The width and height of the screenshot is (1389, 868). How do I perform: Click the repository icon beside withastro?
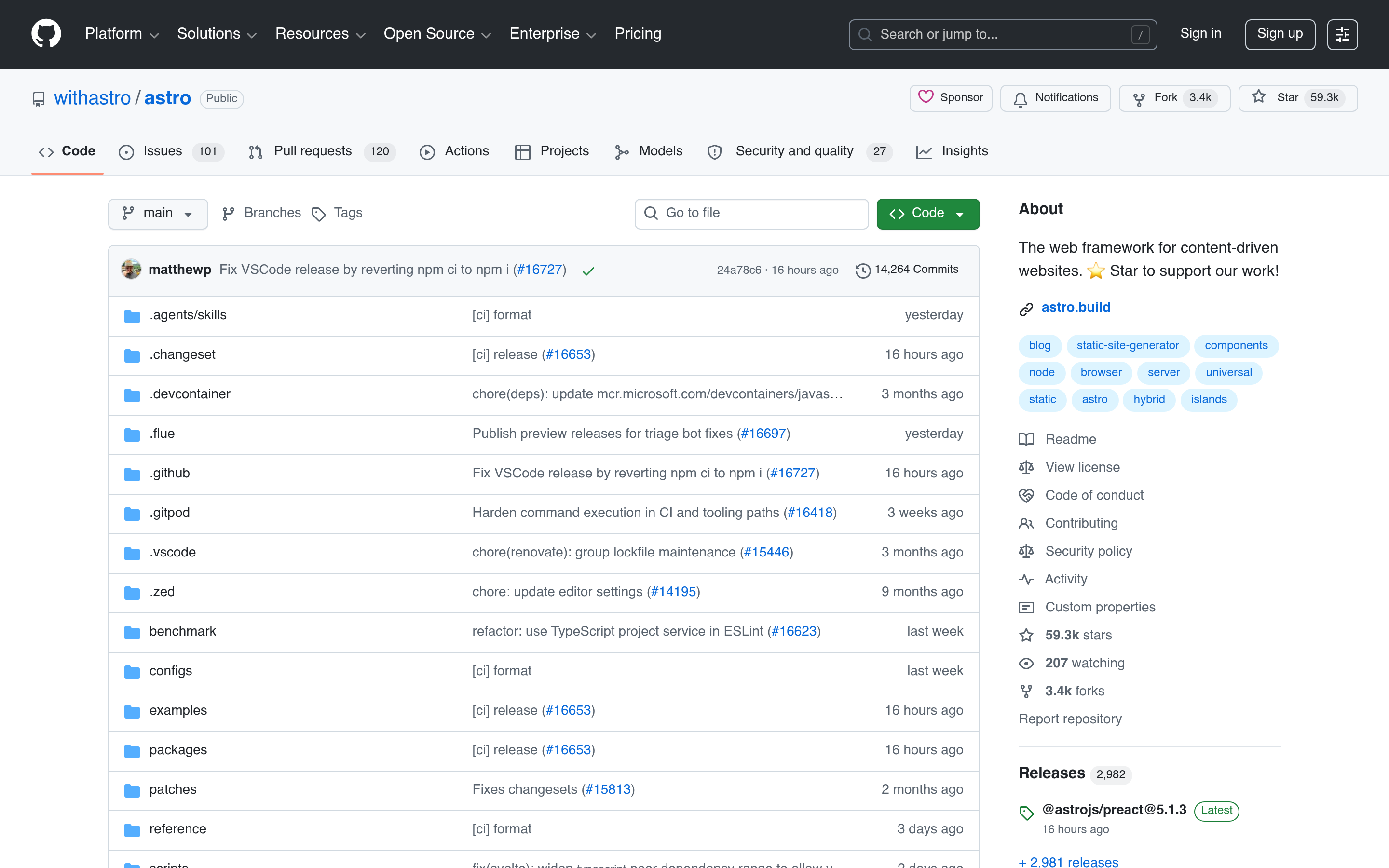click(x=39, y=99)
